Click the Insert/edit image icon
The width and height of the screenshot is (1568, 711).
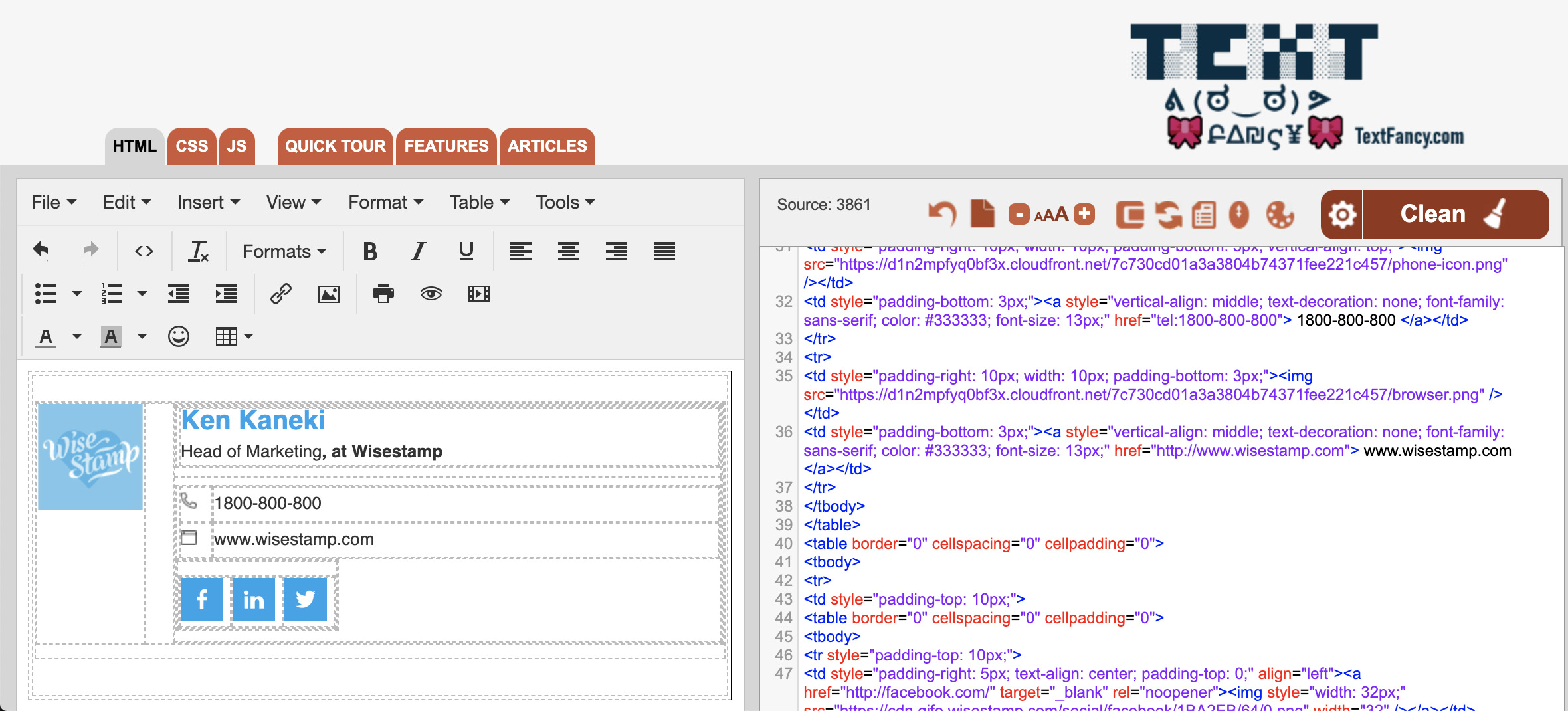[x=329, y=293]
